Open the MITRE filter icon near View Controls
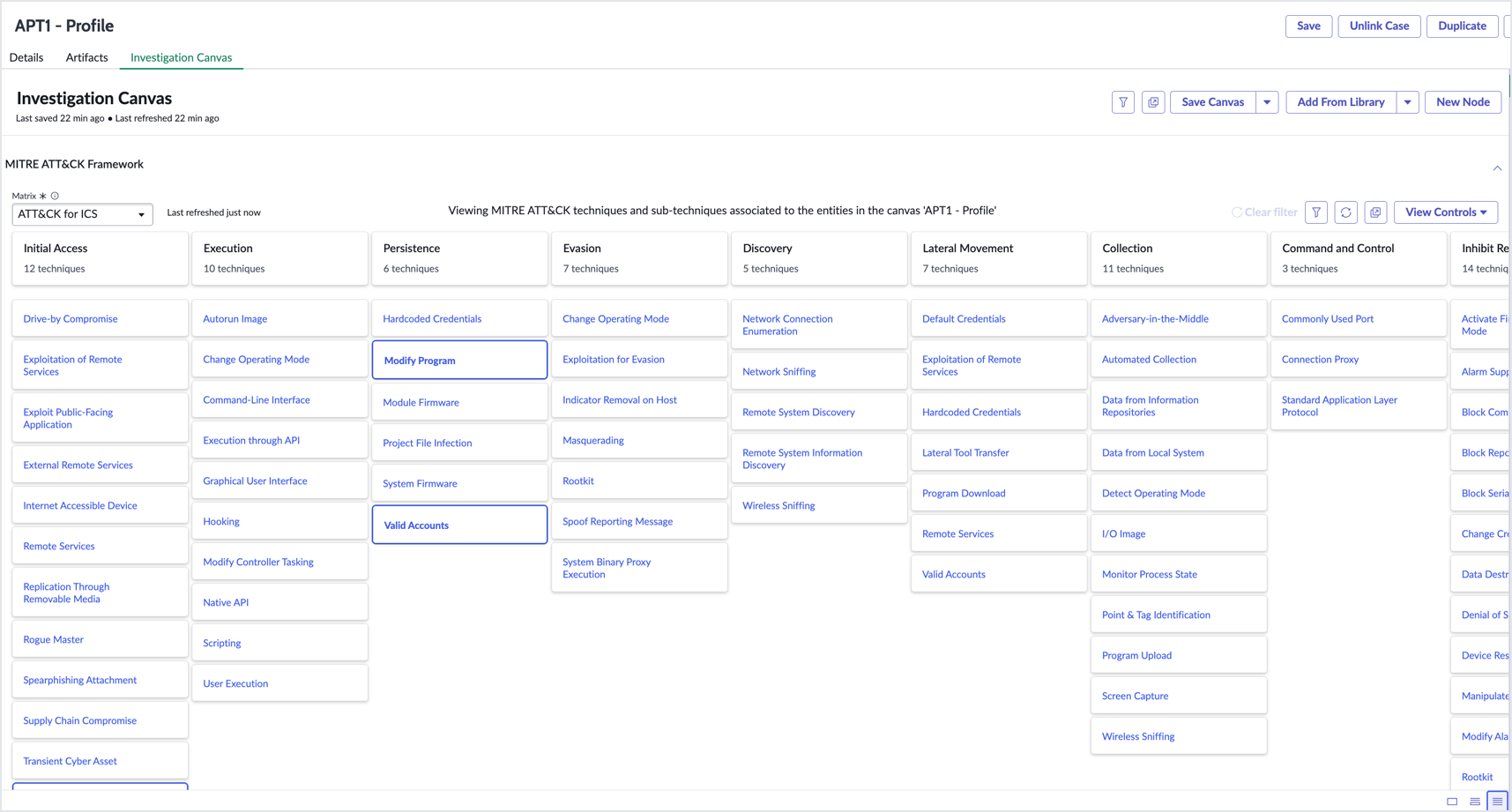The image size is (1512, 812). click(1315, 212)
